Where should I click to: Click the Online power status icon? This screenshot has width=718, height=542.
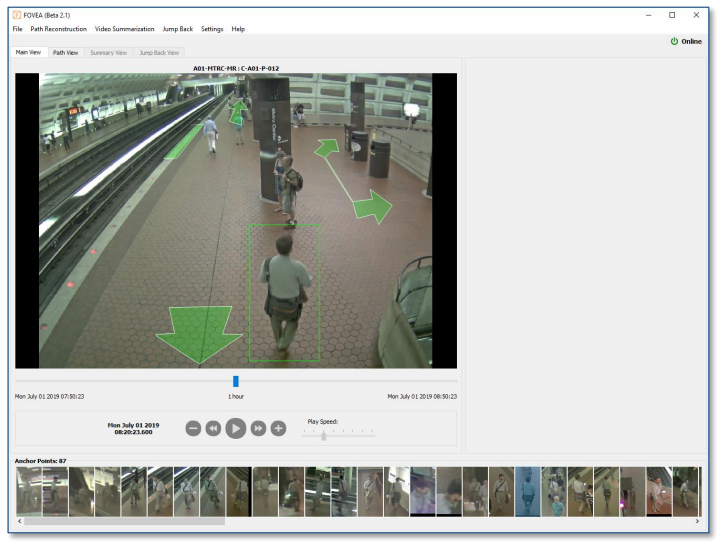(x=674, y=41)
